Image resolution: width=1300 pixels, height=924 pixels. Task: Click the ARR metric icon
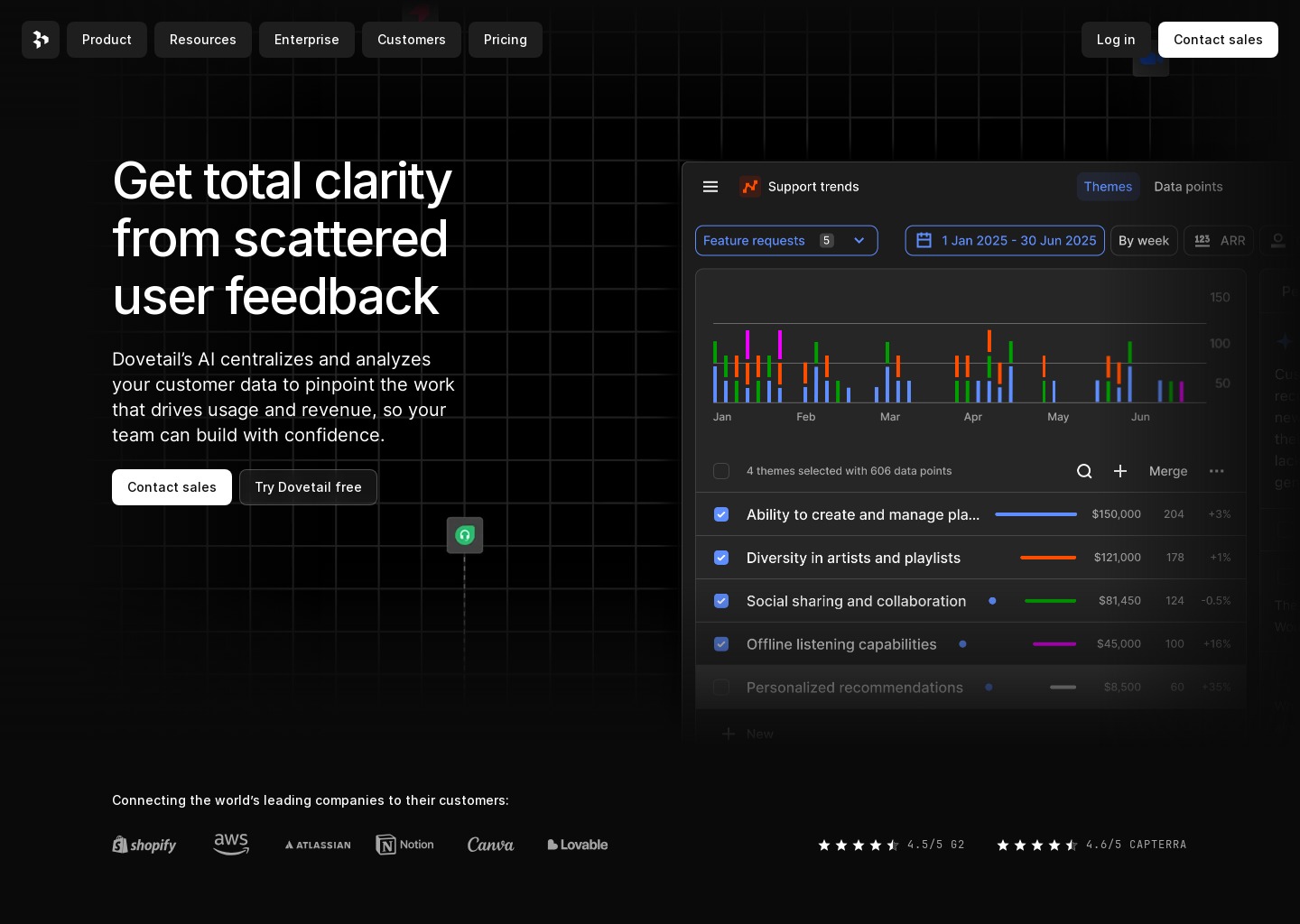click(1202, 240)
